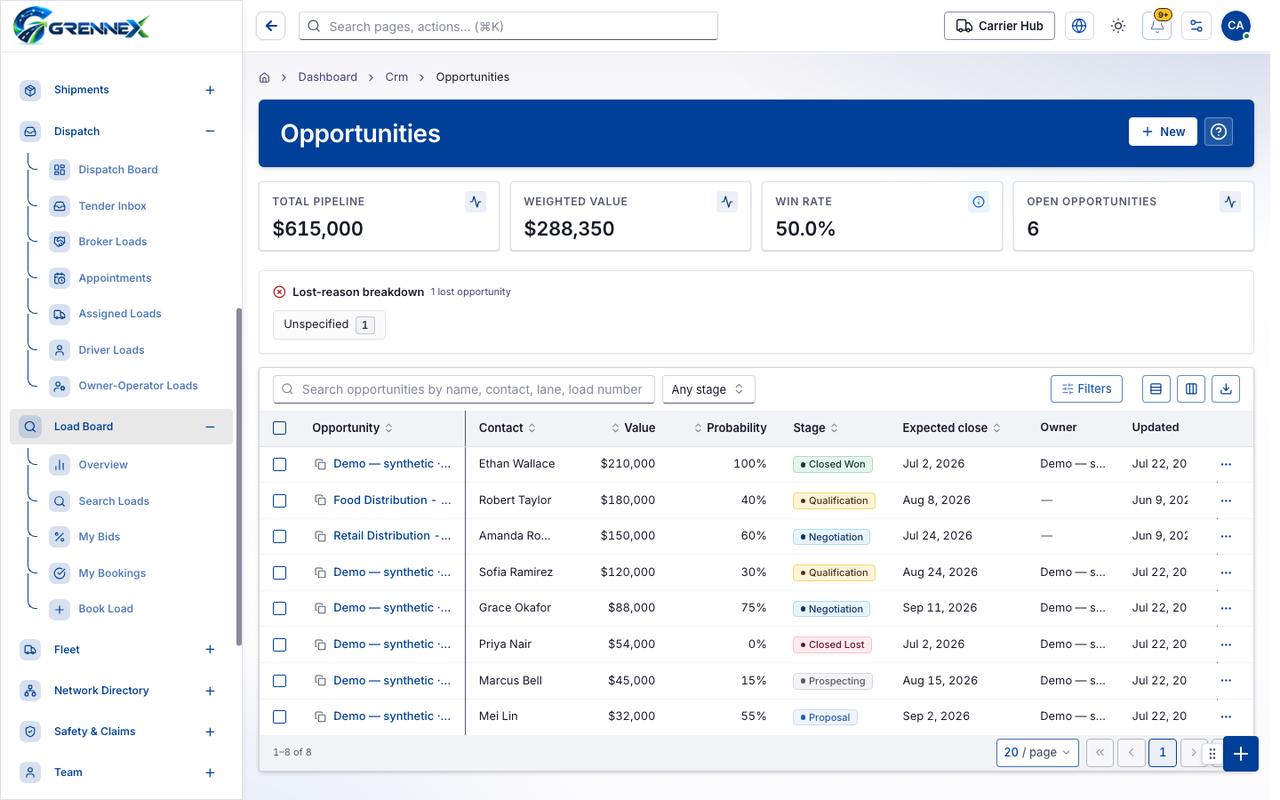
Task: Open Dispatch Board in sidebar
Action: (x=118, y=170)
